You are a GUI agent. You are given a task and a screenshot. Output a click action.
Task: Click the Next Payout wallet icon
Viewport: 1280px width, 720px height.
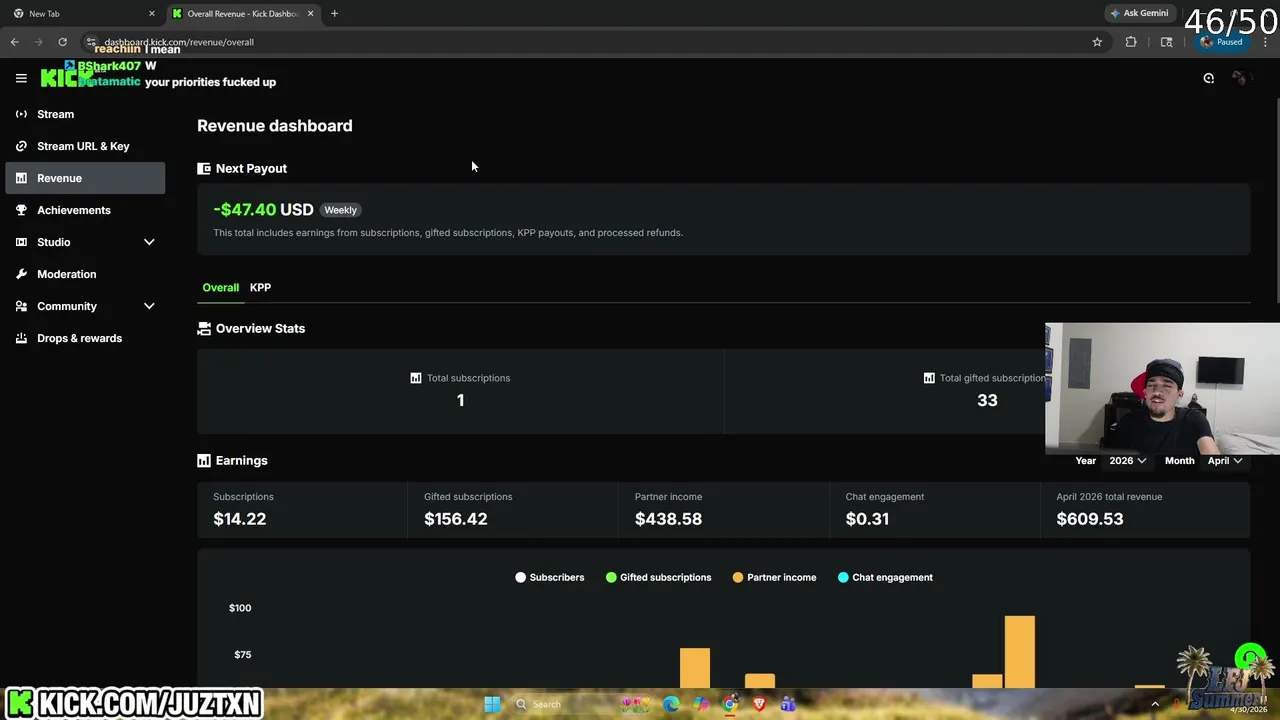tap(204, 169)
